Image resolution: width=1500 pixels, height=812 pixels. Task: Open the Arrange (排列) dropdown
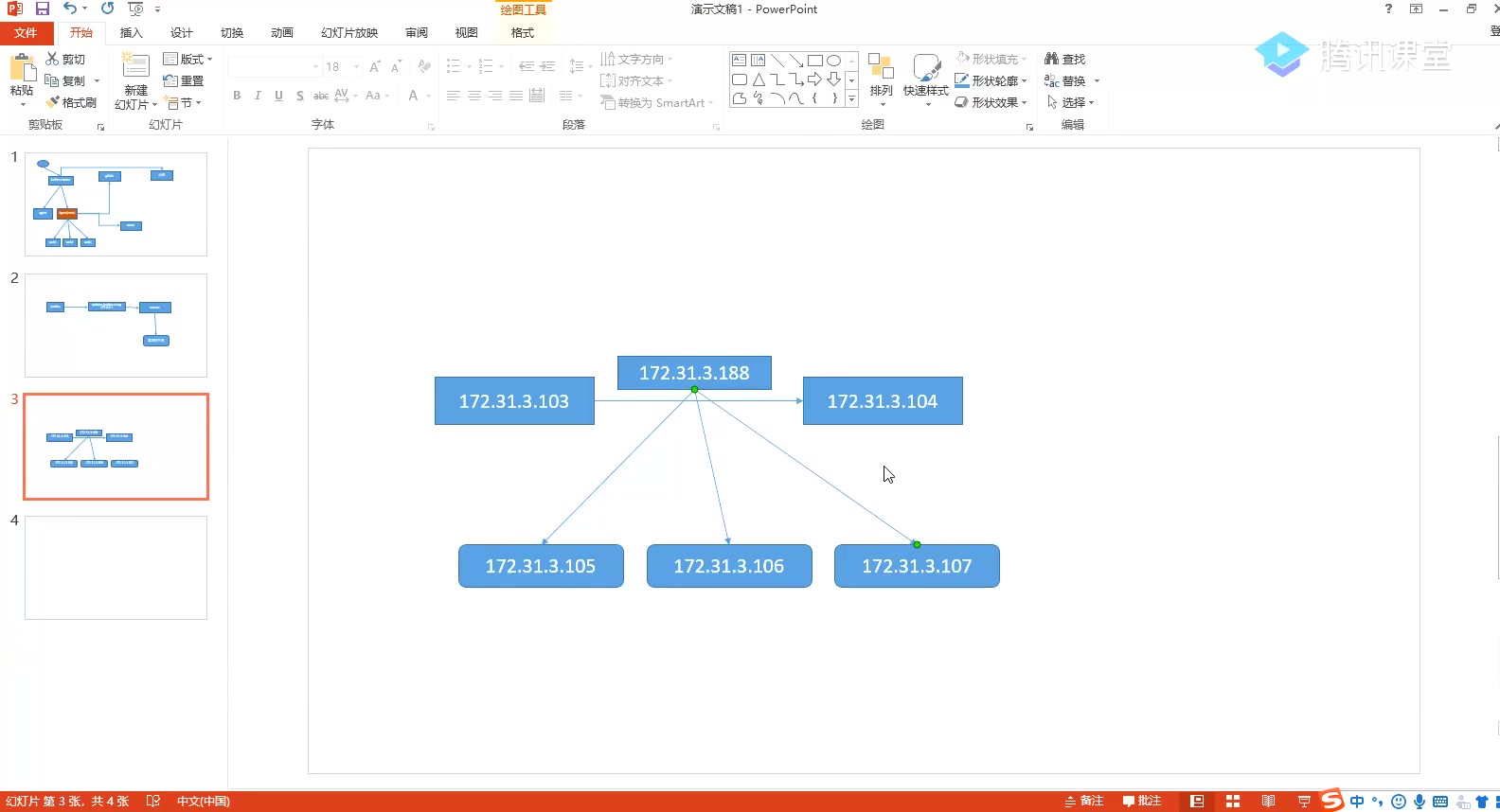881,79
